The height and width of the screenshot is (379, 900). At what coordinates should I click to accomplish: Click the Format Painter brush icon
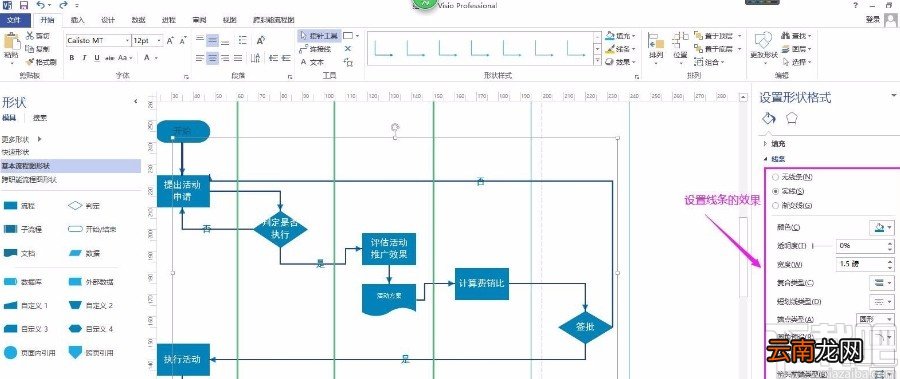point(30,62)
